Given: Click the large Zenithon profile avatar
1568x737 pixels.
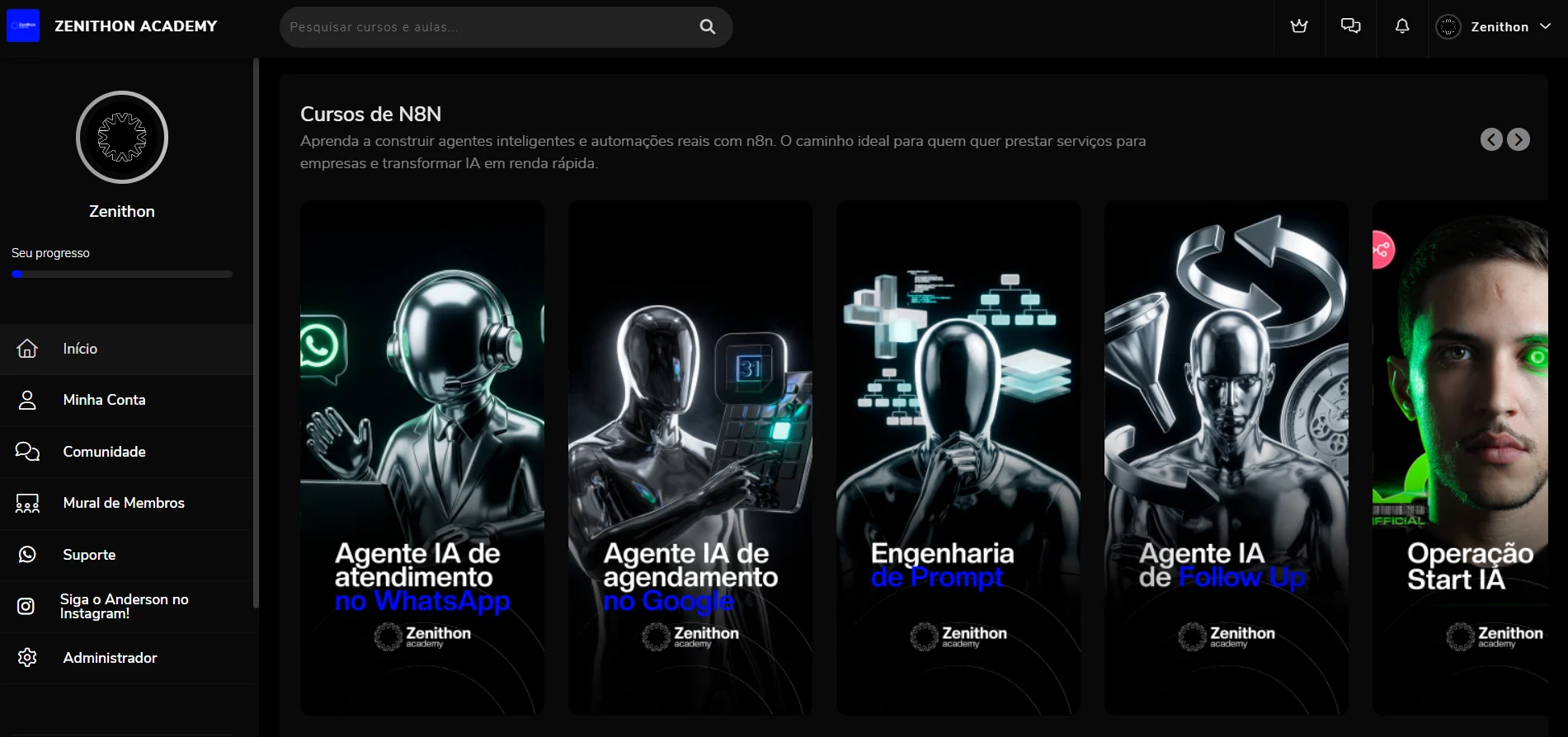Looking at the screenshot, I should click(x=122, y=137).
